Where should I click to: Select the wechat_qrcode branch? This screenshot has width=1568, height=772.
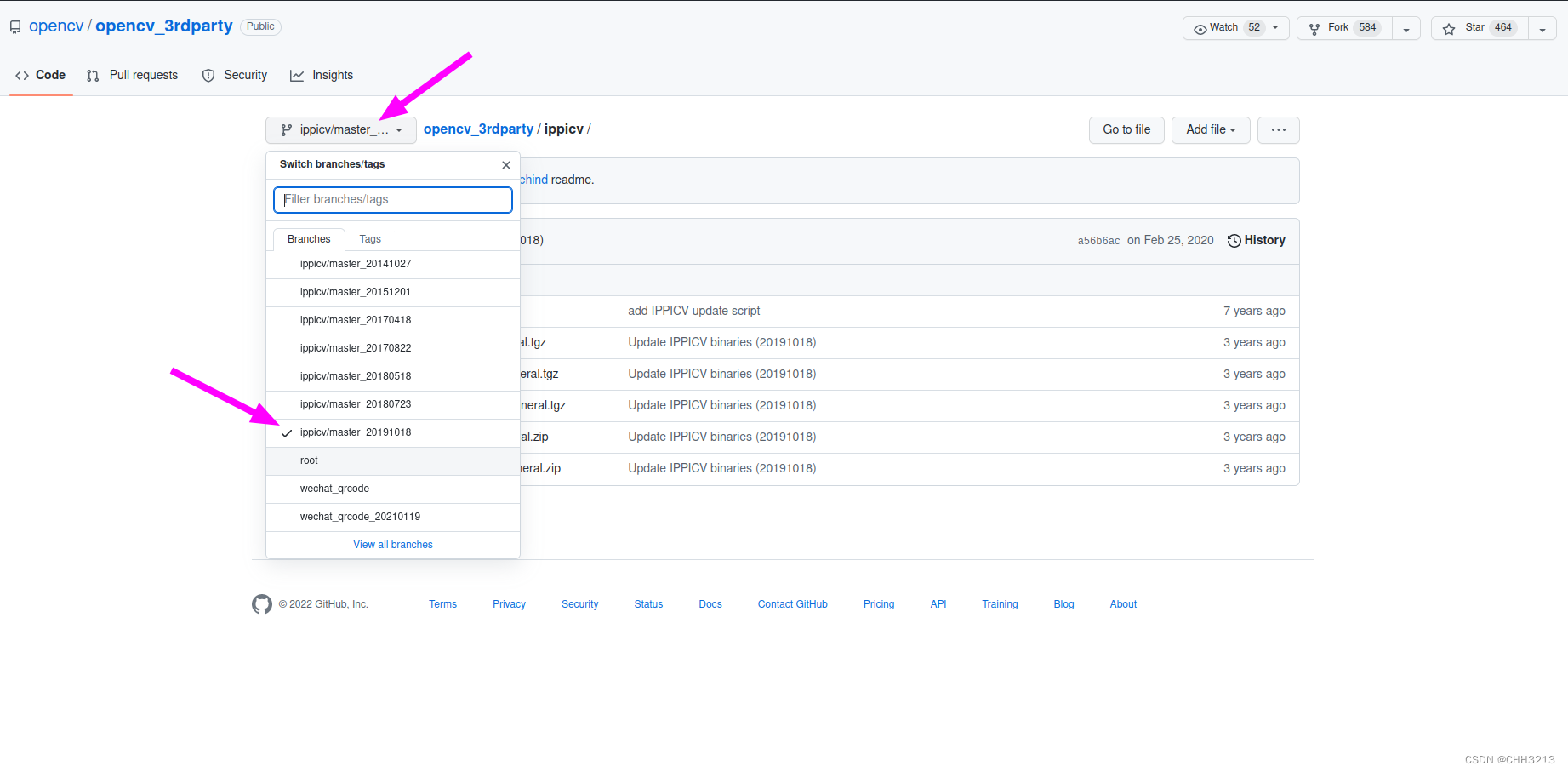tap(393, 489)
